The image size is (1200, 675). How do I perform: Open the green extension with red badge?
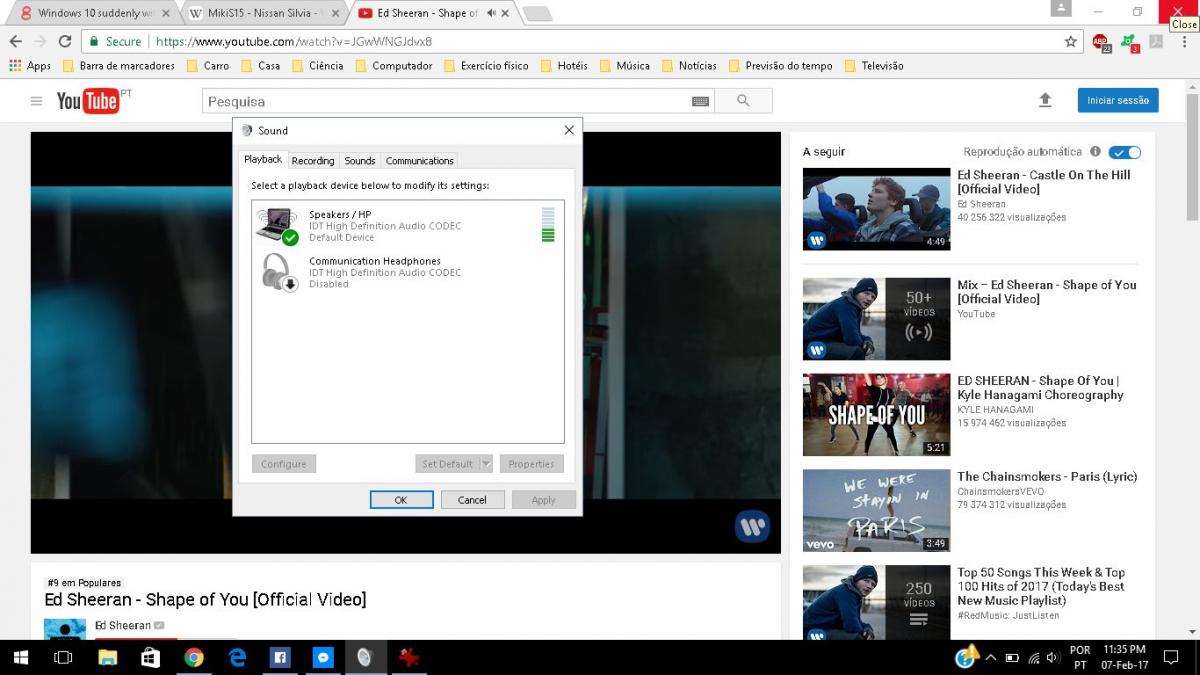(x=1129, y=42)
